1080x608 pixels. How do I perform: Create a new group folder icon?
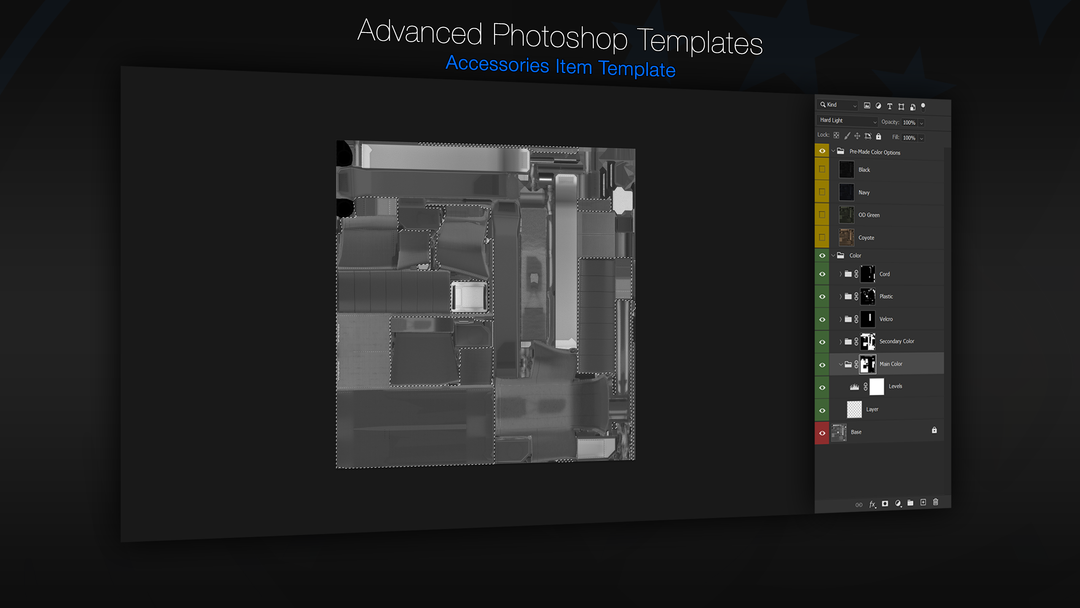[x=911, y=503]
